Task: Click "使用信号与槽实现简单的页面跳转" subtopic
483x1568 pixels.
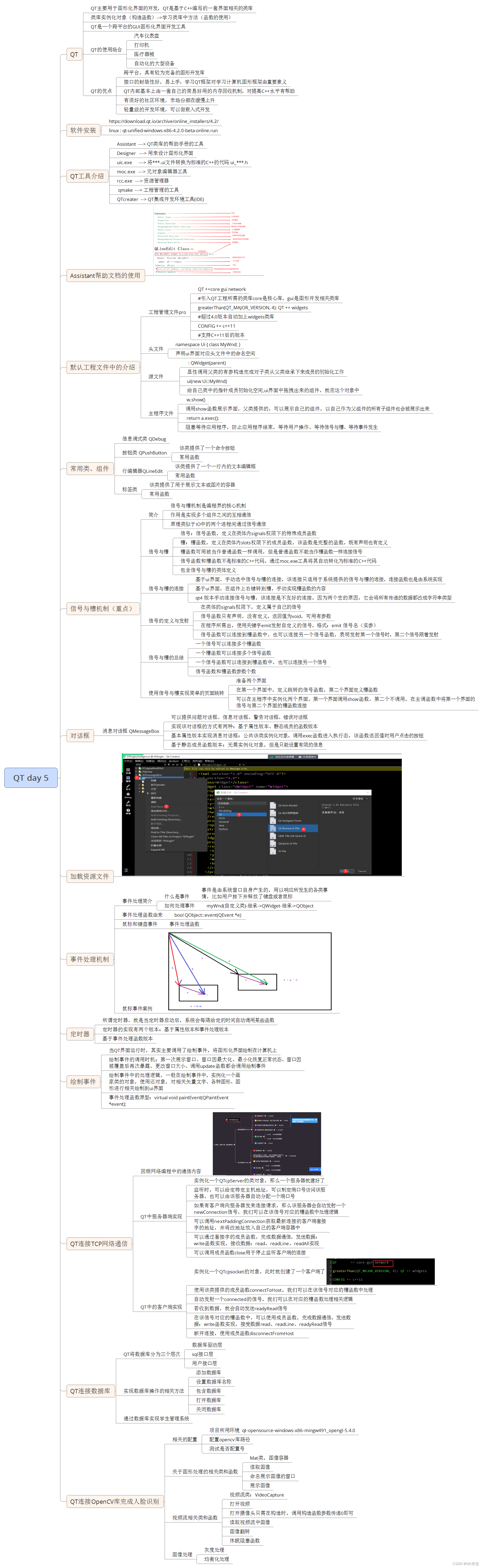Action: point(186,693)
